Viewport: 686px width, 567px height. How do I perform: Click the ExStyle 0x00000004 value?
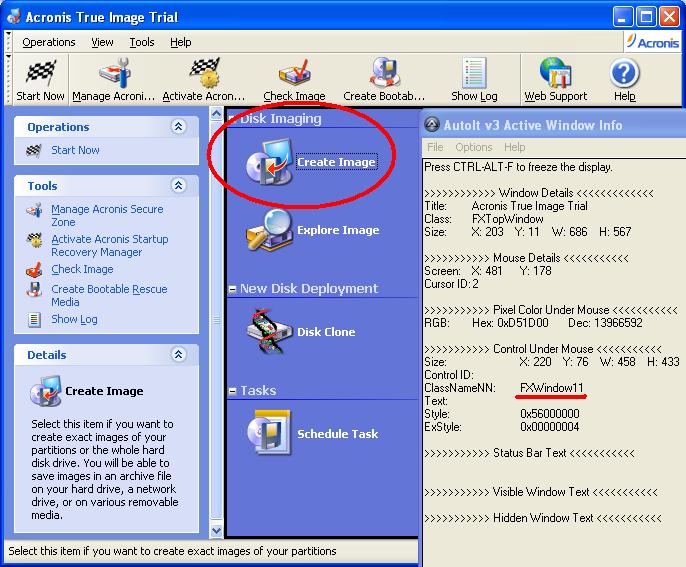pyautogui.click(x=550, y=427)
